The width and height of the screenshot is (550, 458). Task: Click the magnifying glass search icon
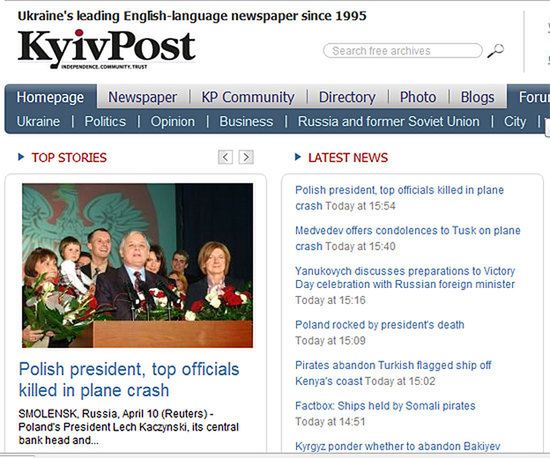point(496,51)
